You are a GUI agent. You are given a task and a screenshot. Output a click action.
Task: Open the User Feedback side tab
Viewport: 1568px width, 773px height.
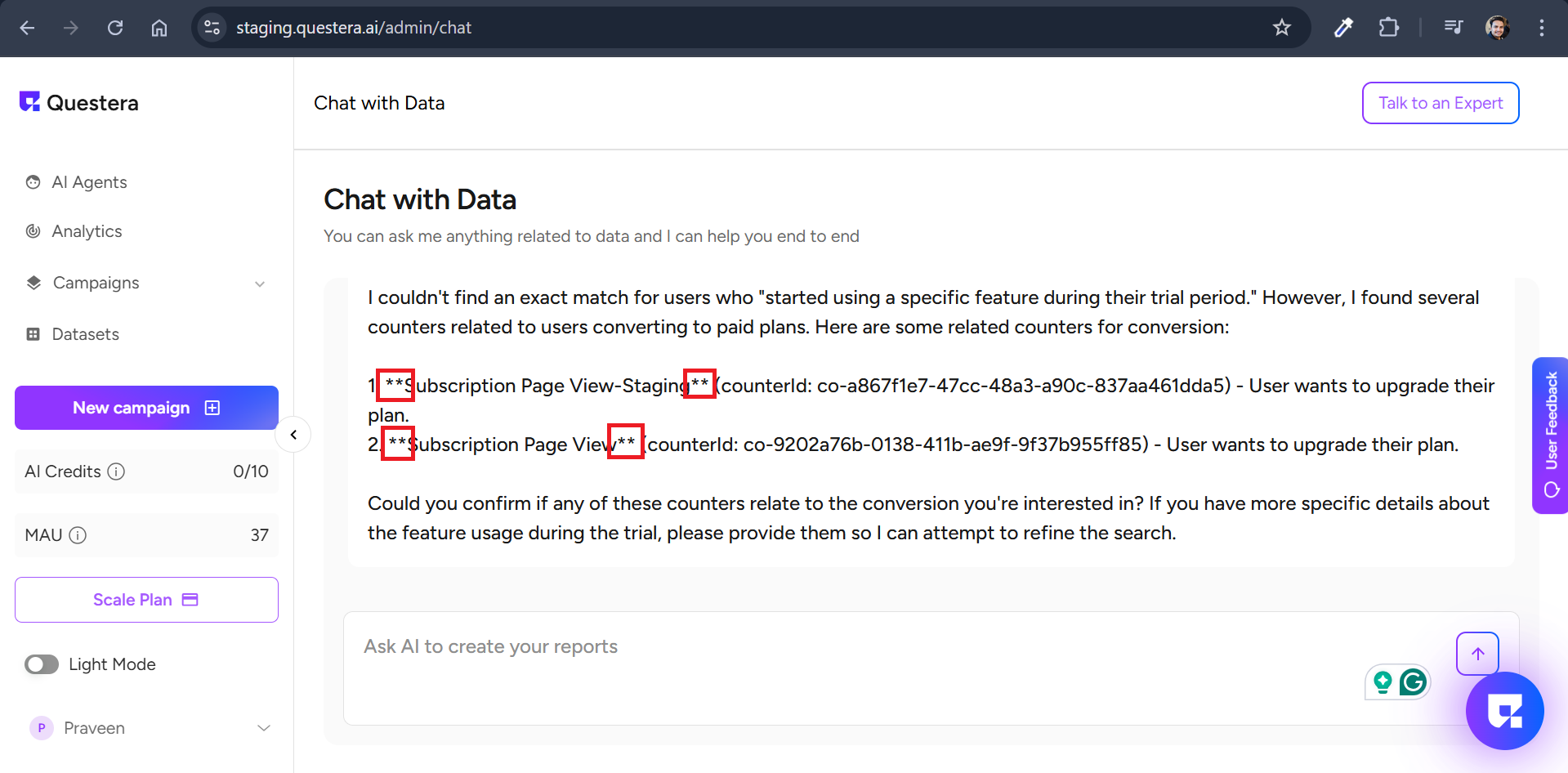pyautogui.click(x=1550, y=435)
